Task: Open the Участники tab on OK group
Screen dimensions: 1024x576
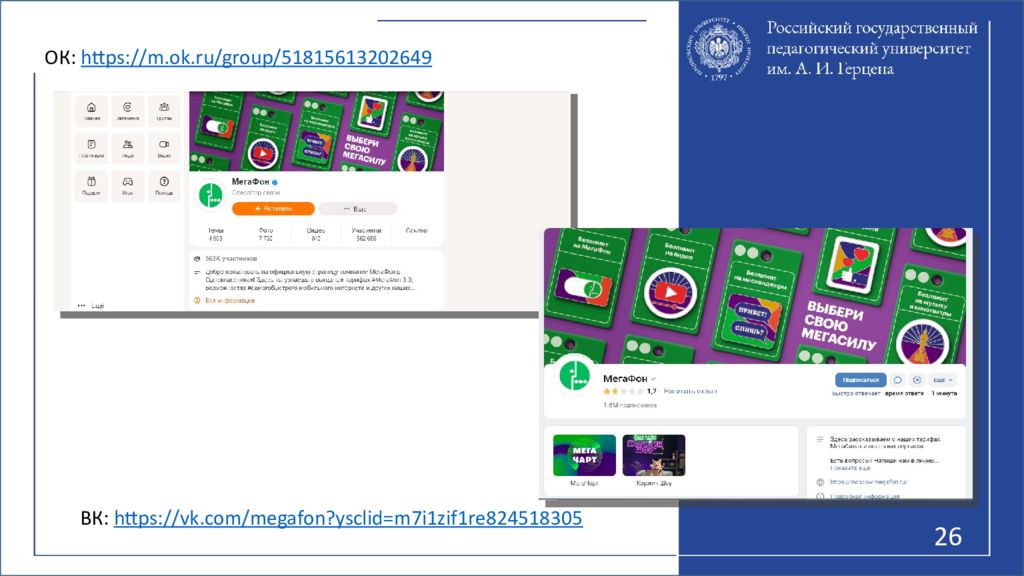Action: (366, 234)
